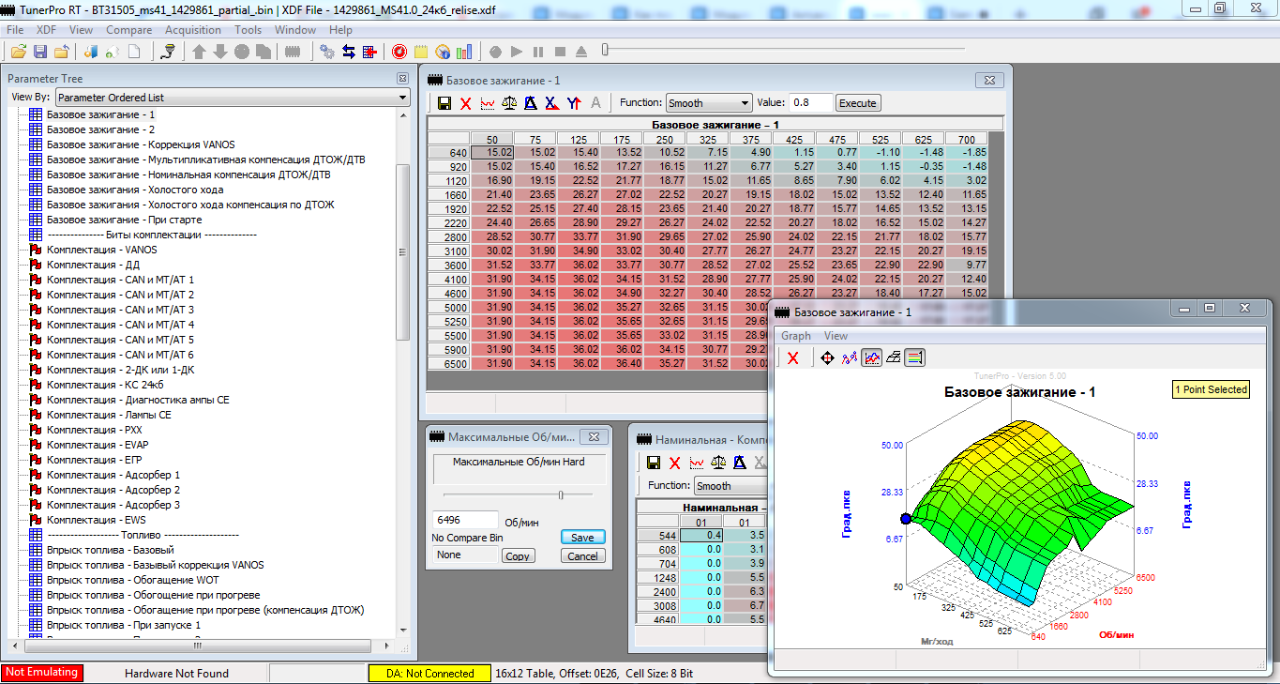Screen dimensions: 1280x684
Task: Toggle the color legend button in graph toolbar
Action: [x=915, y=358]
